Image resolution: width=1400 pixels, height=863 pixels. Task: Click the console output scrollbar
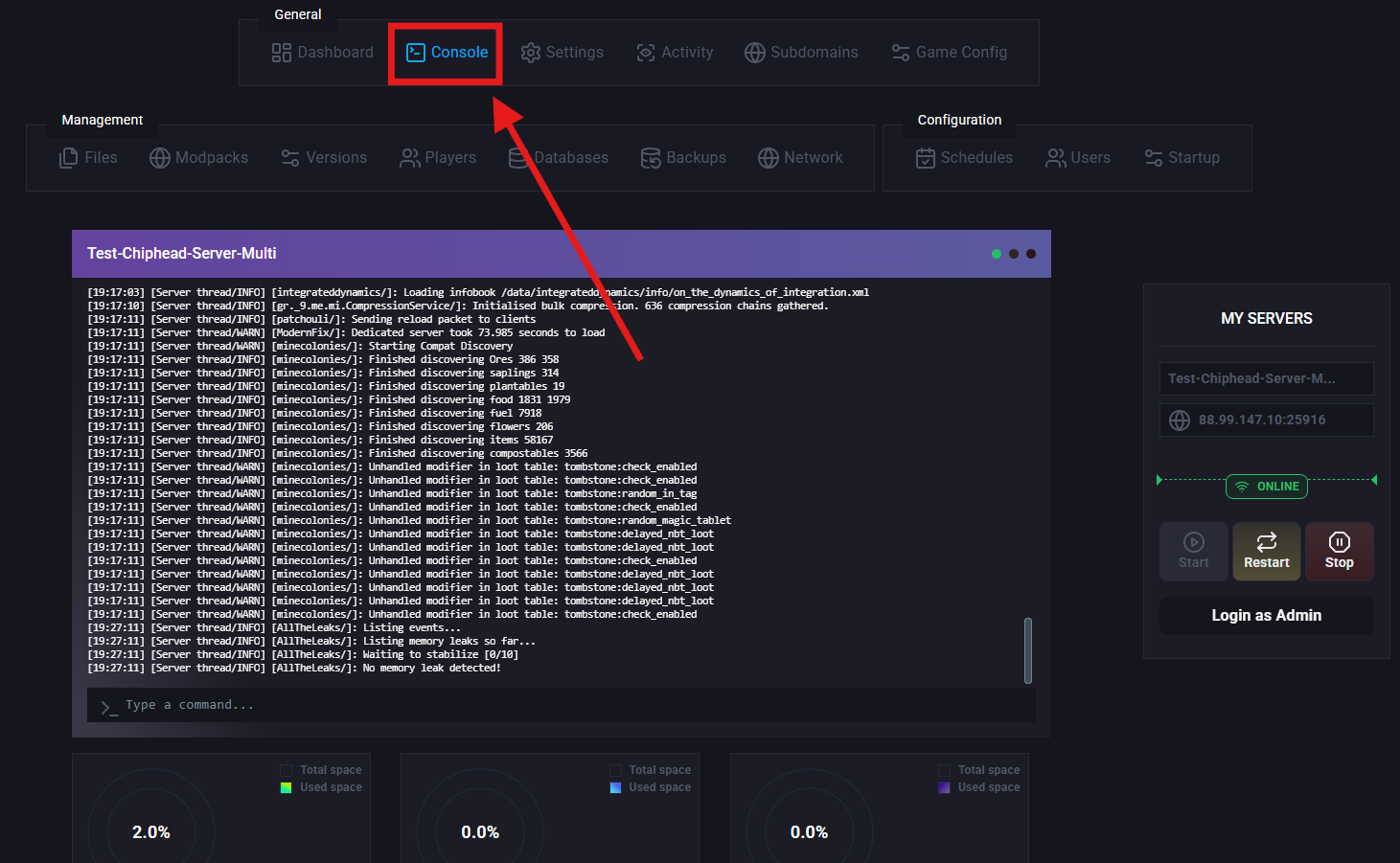click(1028, 650)
